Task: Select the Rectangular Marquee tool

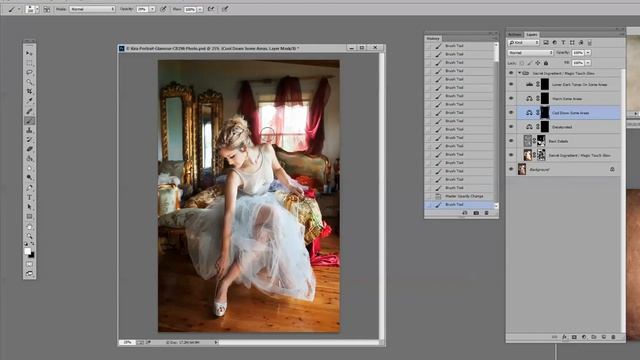Action: (29, 63)
